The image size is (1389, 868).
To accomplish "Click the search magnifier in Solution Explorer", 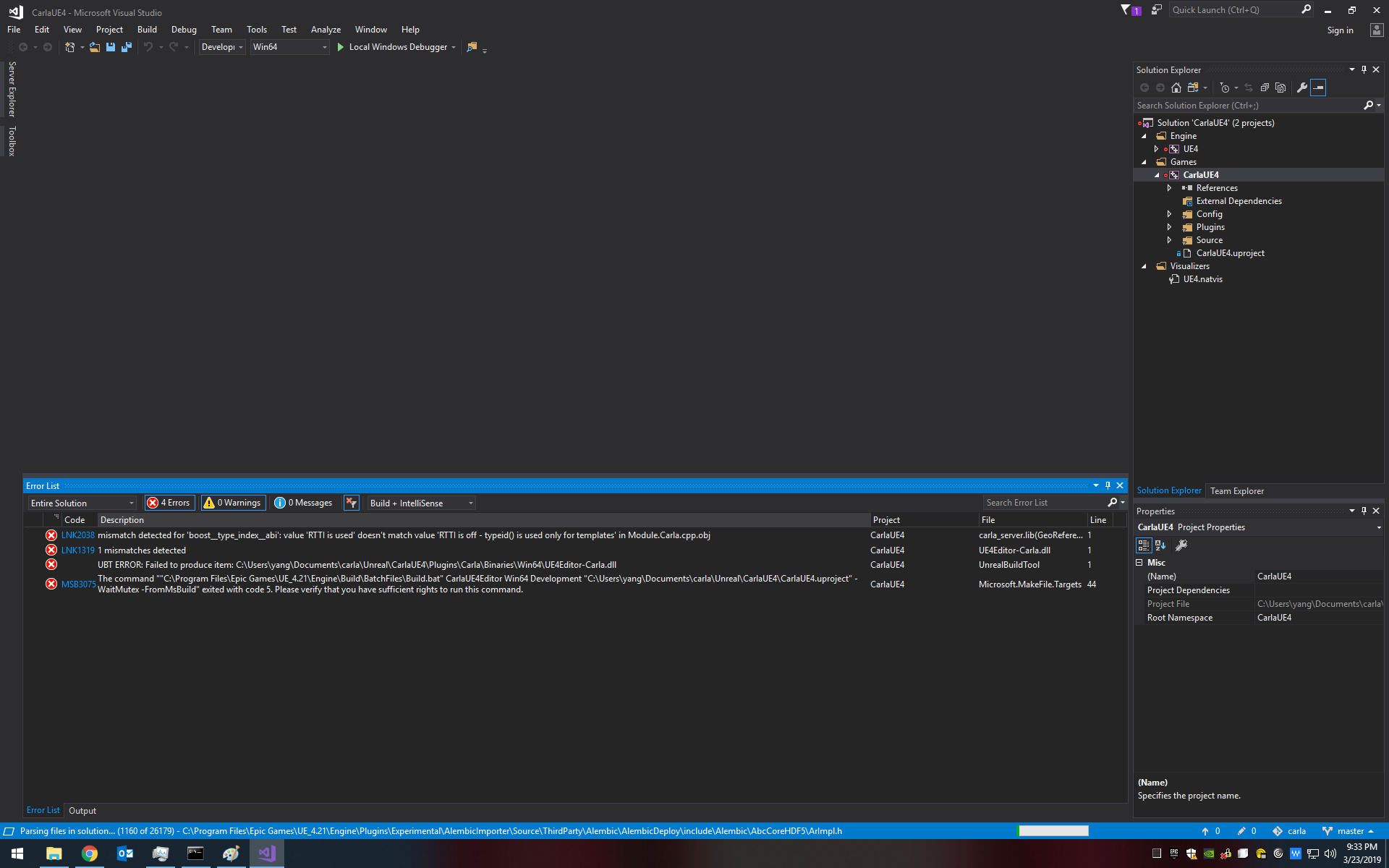I will 1368,106.
